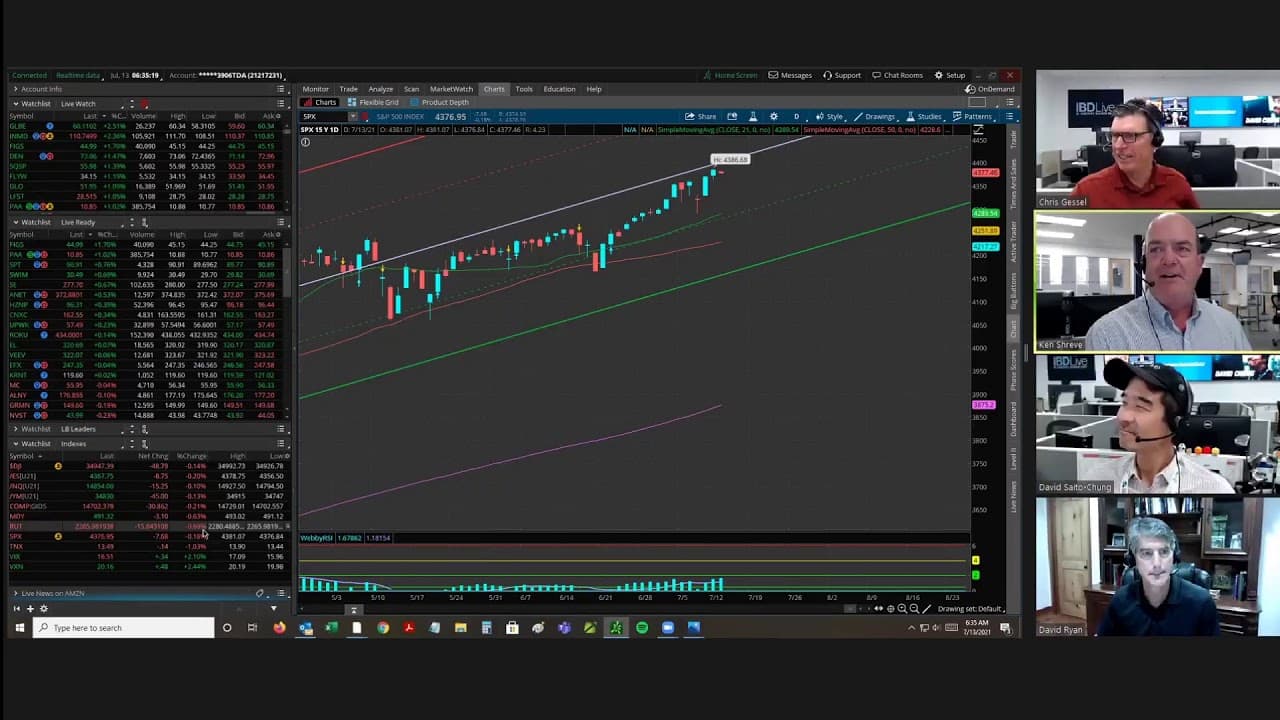Viewport: 1280px width, 720px height.
Task: Open Messages in the top bar
Action: pyautogui.click(x=790, y=75)
